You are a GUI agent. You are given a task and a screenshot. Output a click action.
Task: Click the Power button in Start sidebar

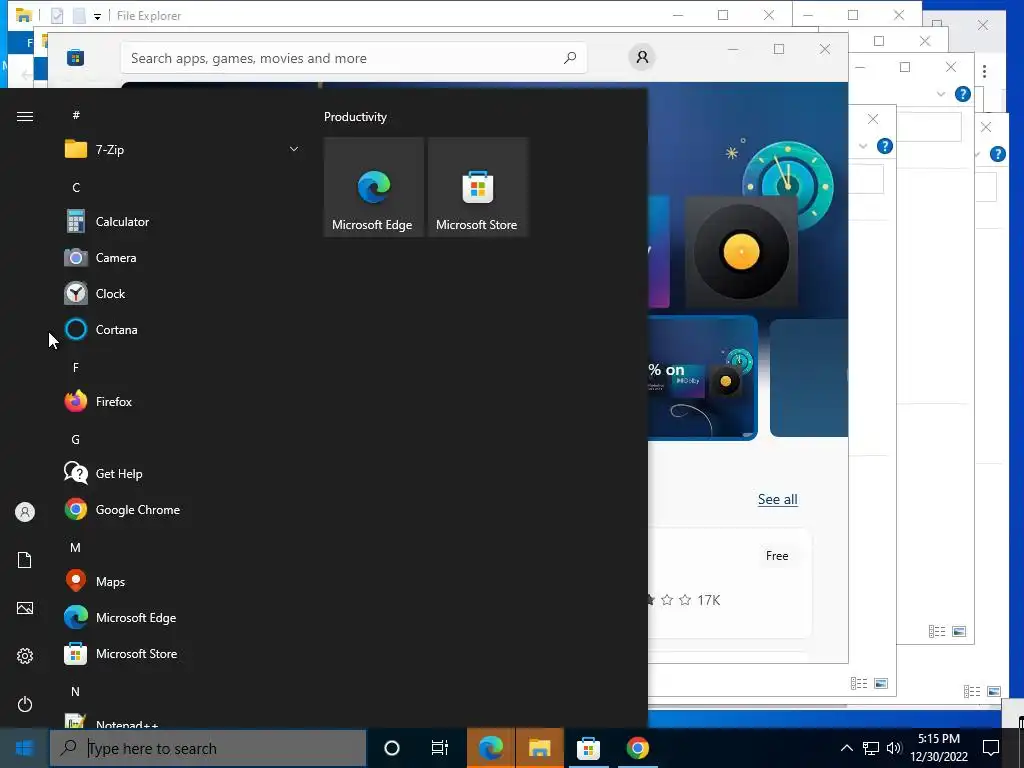click(x=25, y=704)
